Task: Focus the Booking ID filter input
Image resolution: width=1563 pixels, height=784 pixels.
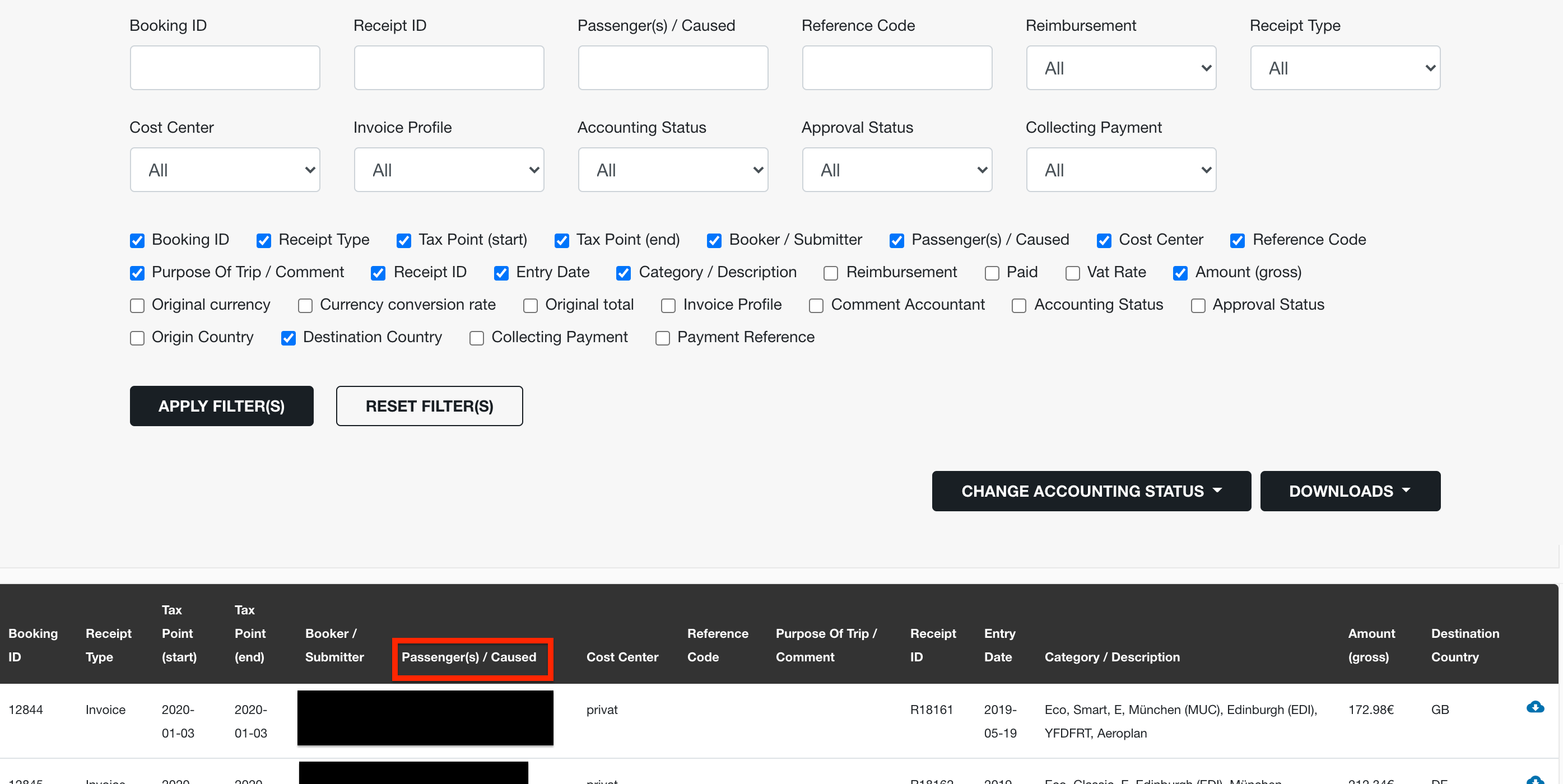Action: point(225,68)
